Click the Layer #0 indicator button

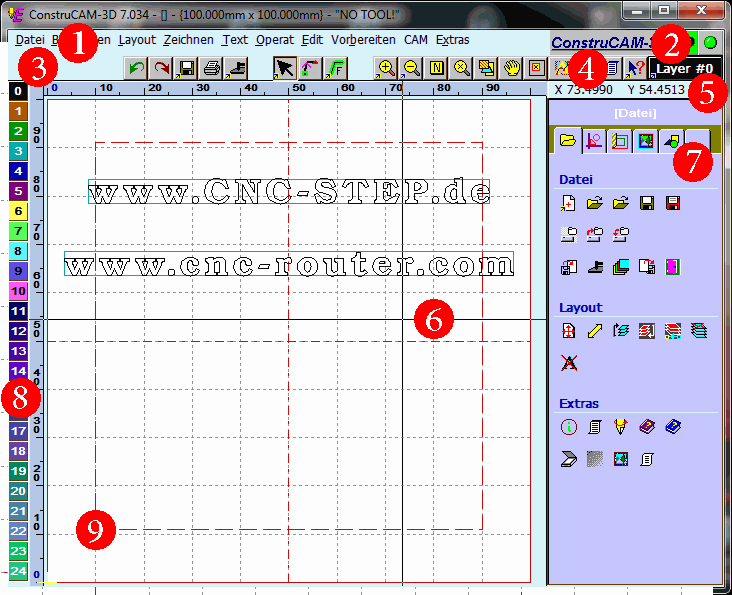coord(686,67)
